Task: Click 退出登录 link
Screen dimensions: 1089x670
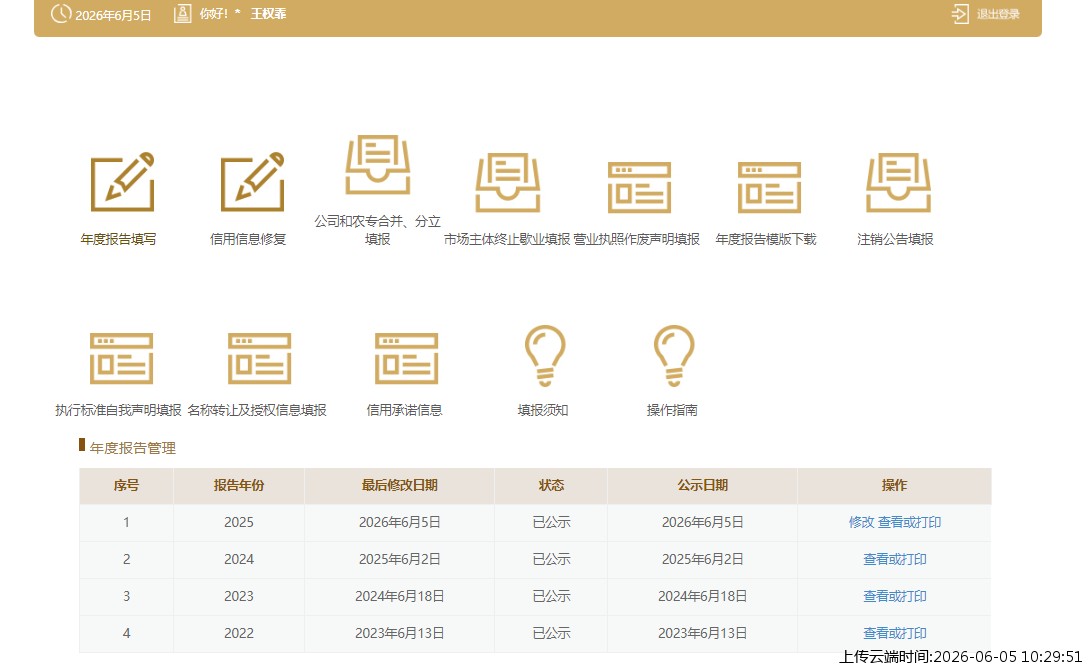Action: coord(998,14)
